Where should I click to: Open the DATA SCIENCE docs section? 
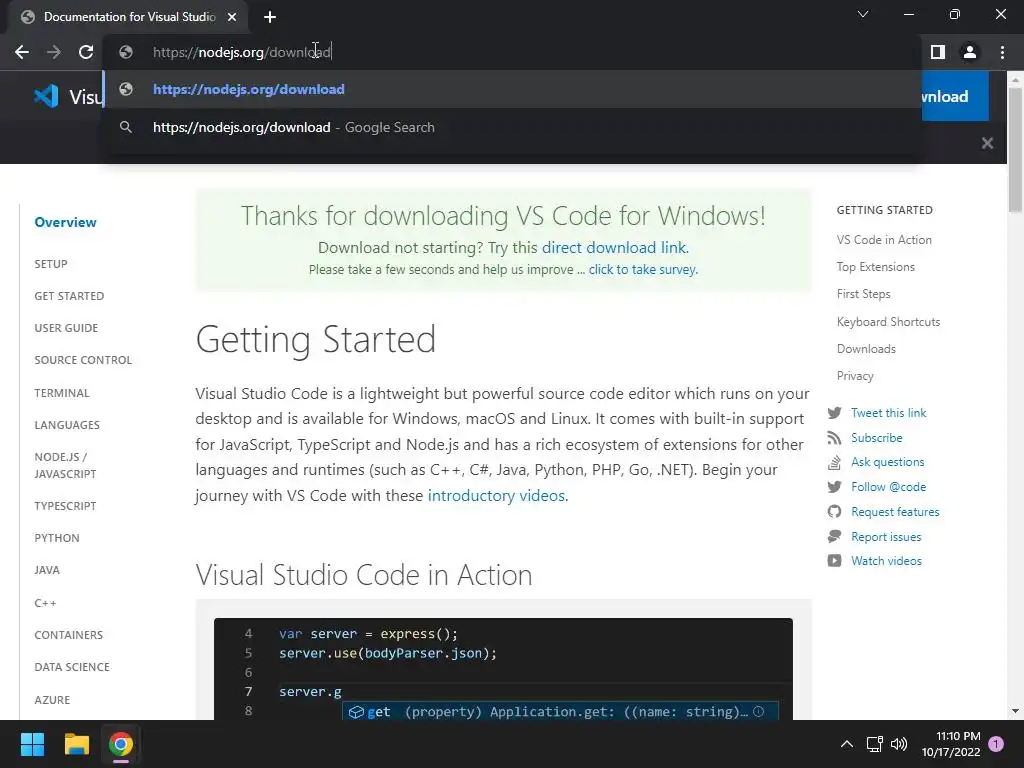point(72,667)
